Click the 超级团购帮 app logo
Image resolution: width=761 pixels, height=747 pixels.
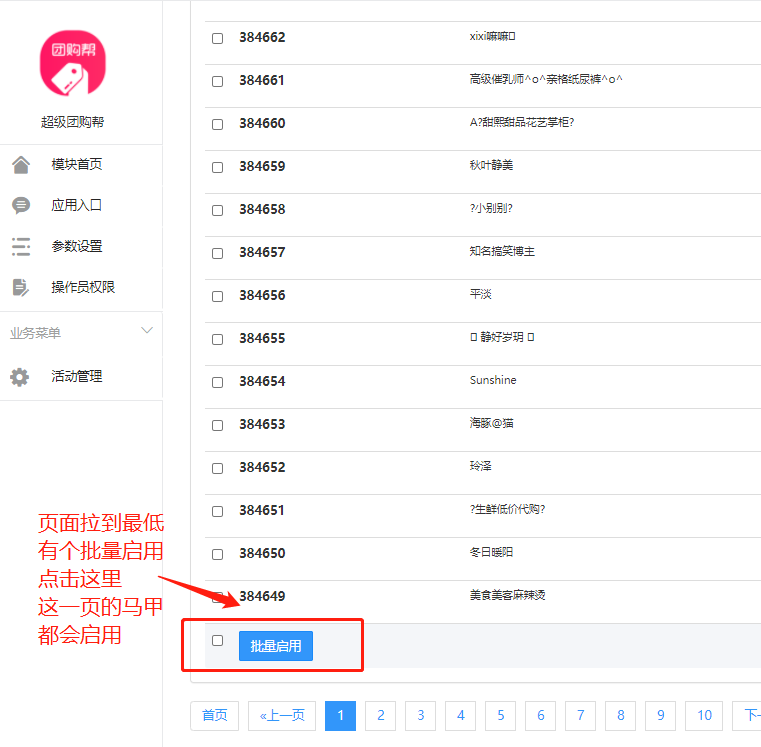click(x=72, y=63)
